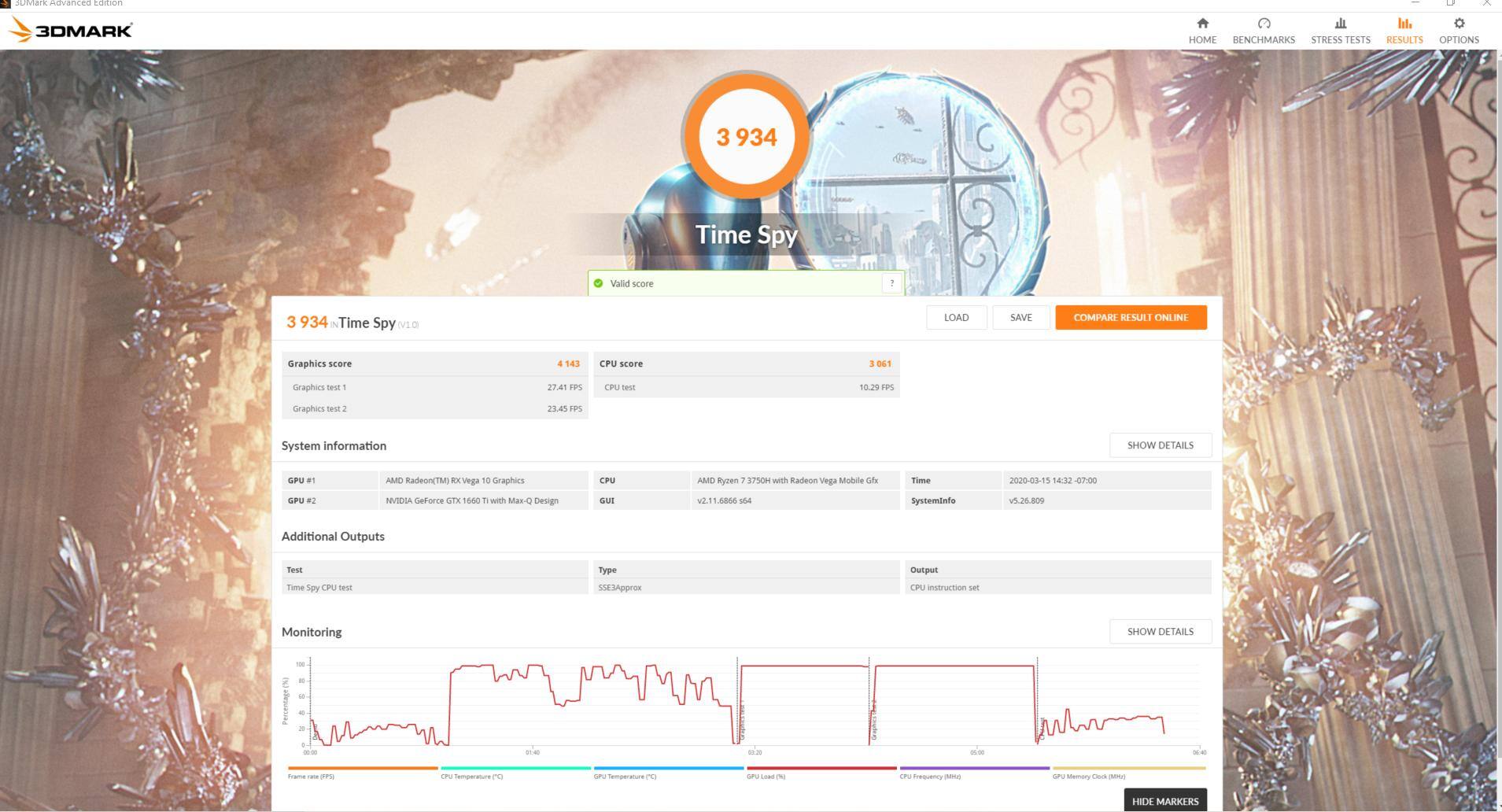Click the GPU Memory Clock legend color bar
The width and height of the screenshot is (1502, 812).
[x=1128, y=768]
